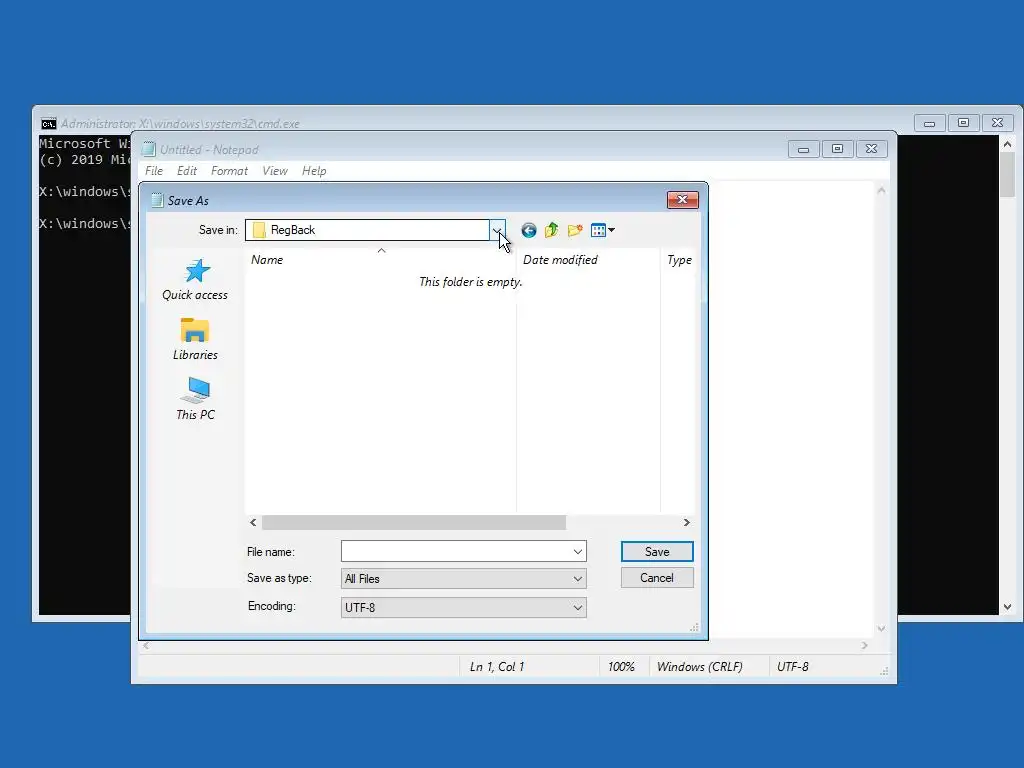Click the file list scroll left arrow
The width and height of the screenshot is (1024, 768).
253,522
